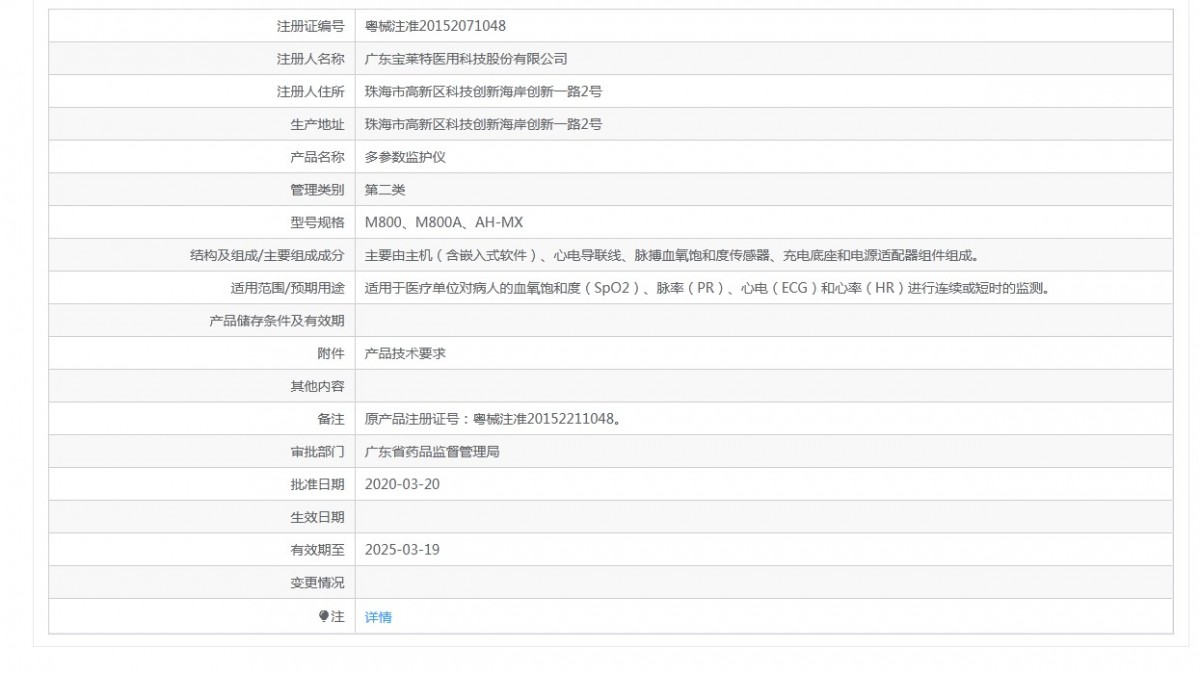Click the 其他内容 label
This screenshot has height=674, width=1200.
click(317, 386)
